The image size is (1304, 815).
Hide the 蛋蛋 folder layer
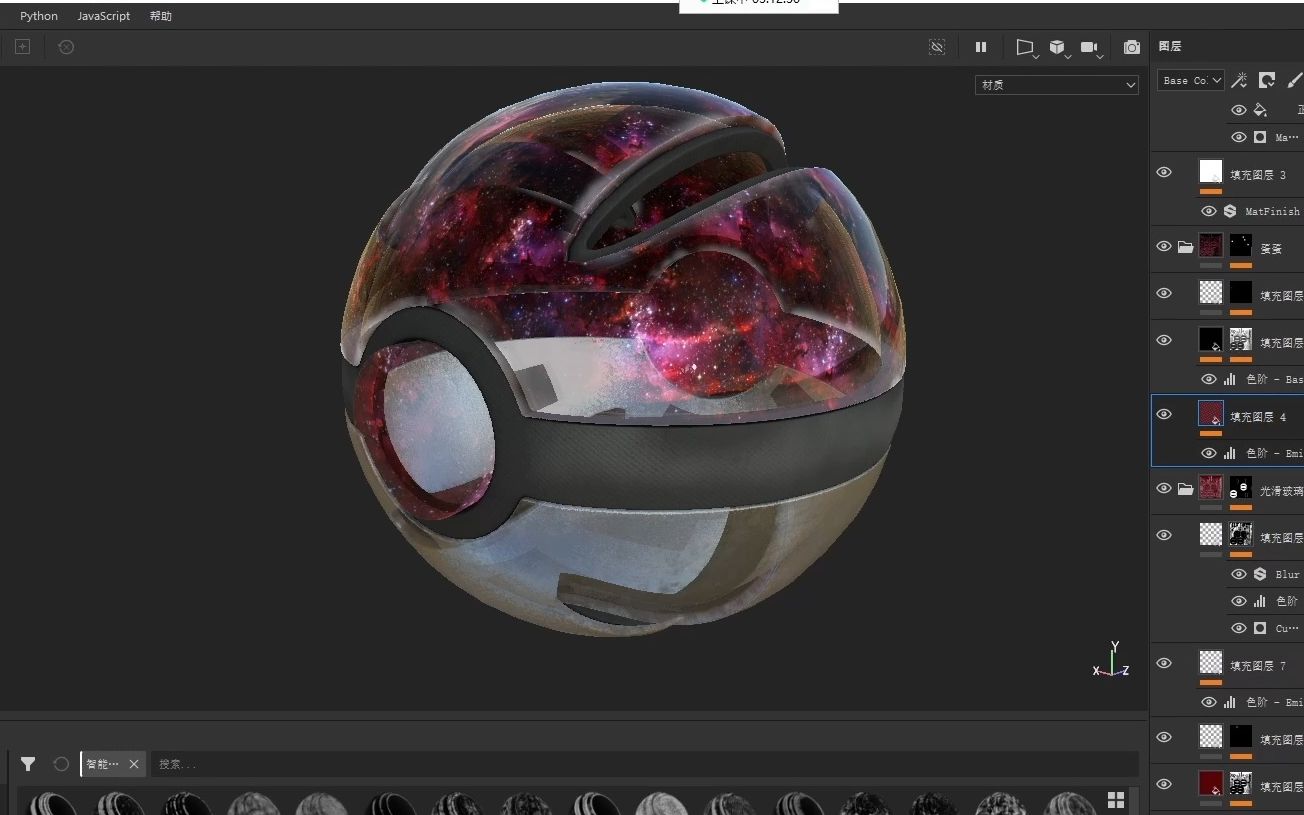(1164, 247)
